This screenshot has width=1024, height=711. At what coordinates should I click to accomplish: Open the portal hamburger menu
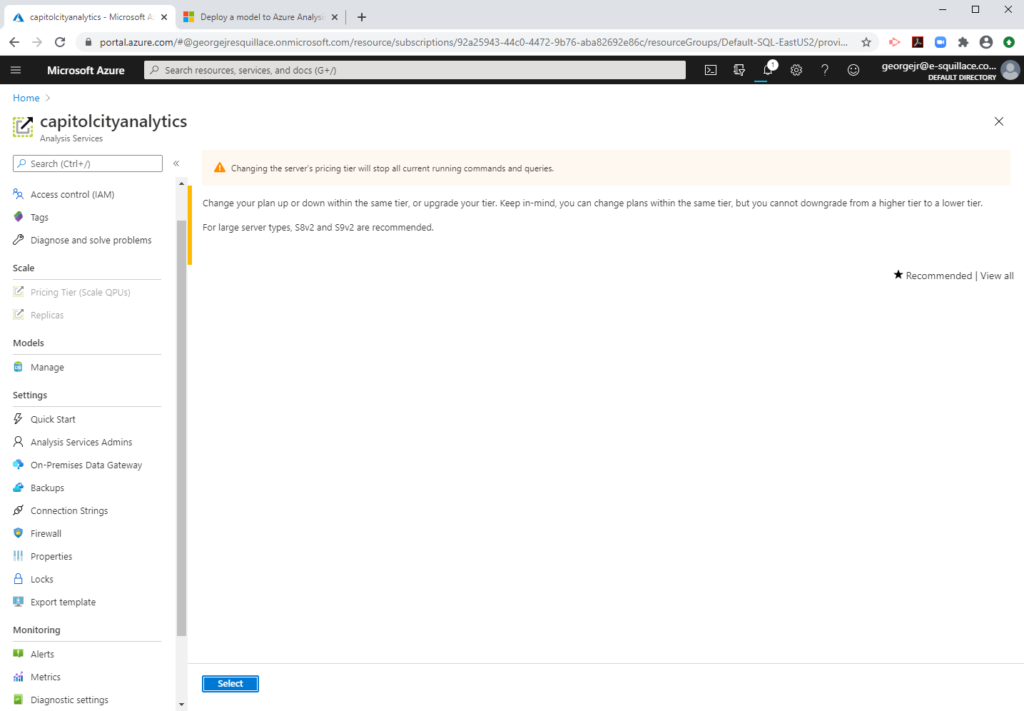coord(15,70)
